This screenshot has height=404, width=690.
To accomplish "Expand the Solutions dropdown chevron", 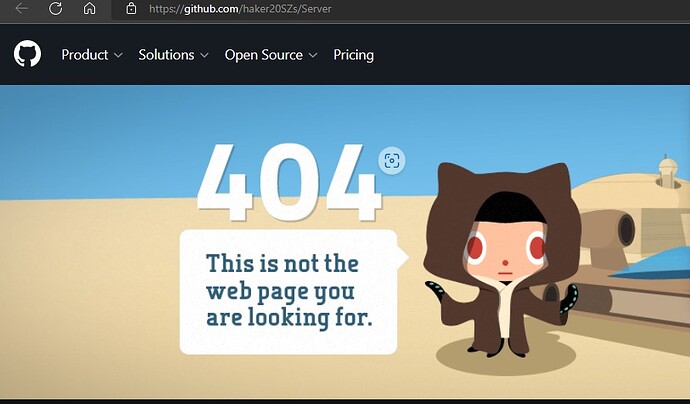I will (204, 55).
